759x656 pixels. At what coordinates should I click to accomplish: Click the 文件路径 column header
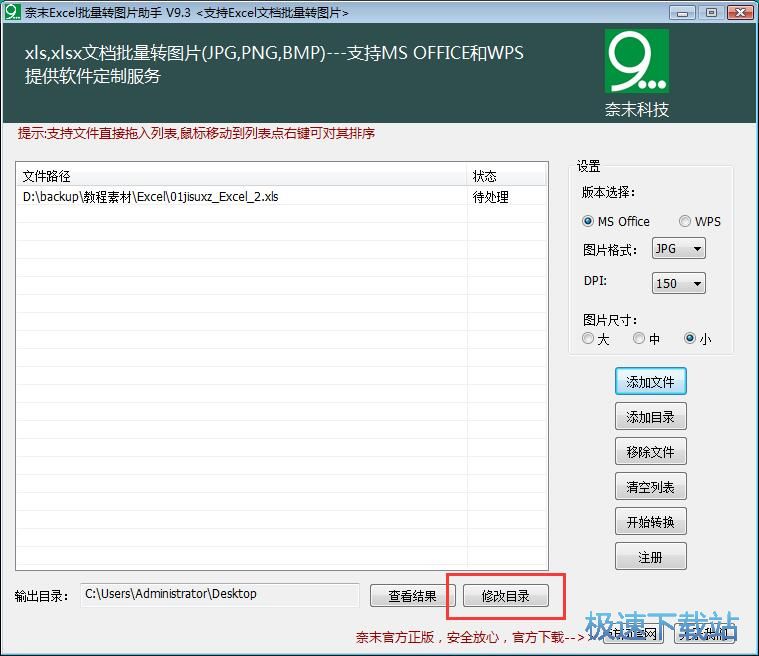(242, 176)
